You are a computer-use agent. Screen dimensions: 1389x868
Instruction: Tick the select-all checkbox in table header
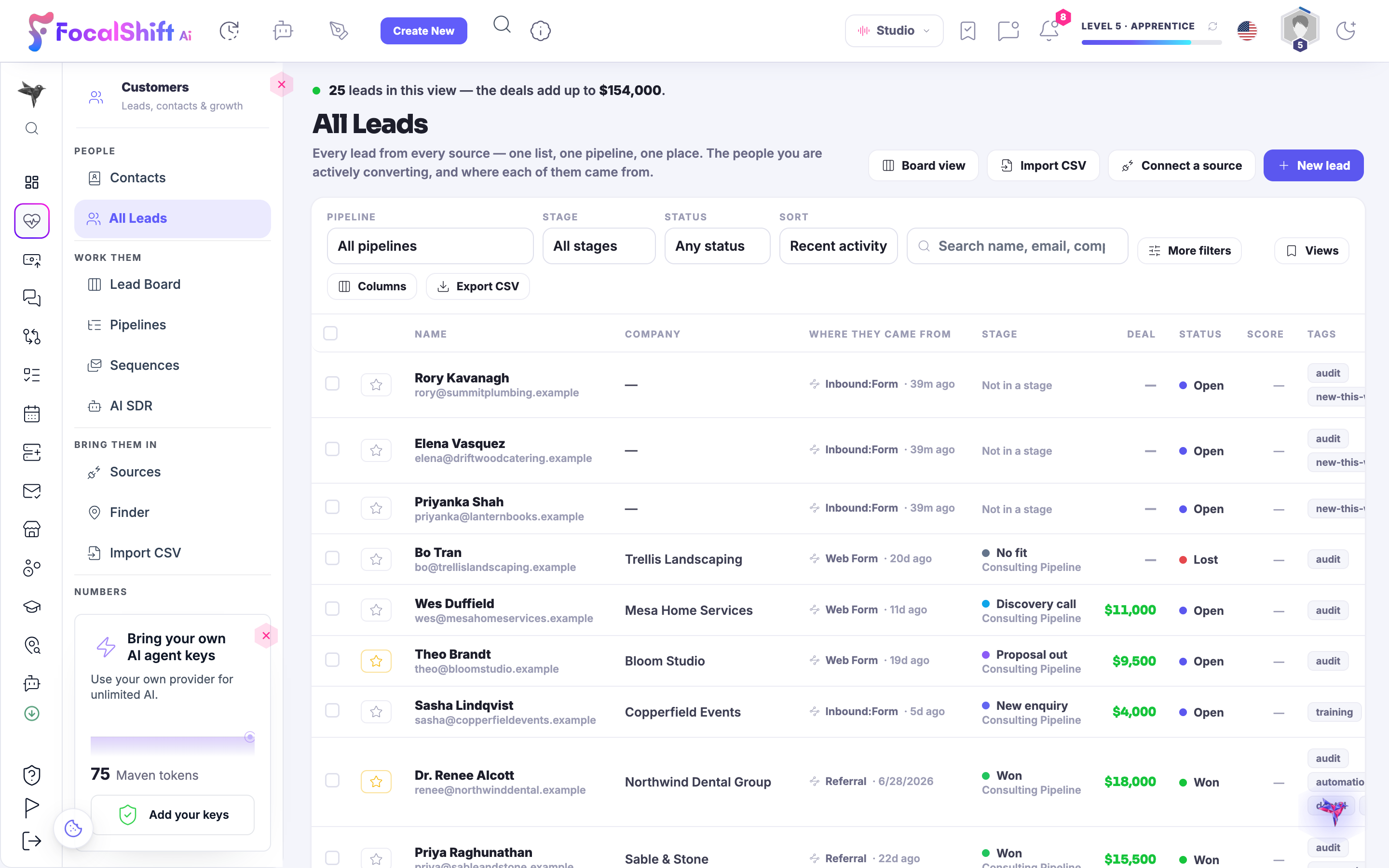tap(330, 333)
